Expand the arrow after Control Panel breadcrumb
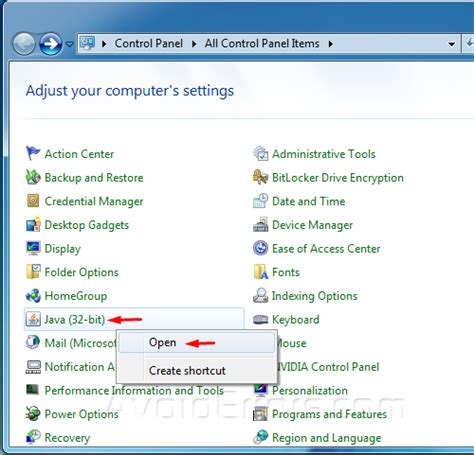The image size is (474, 455). click(194, 44)
